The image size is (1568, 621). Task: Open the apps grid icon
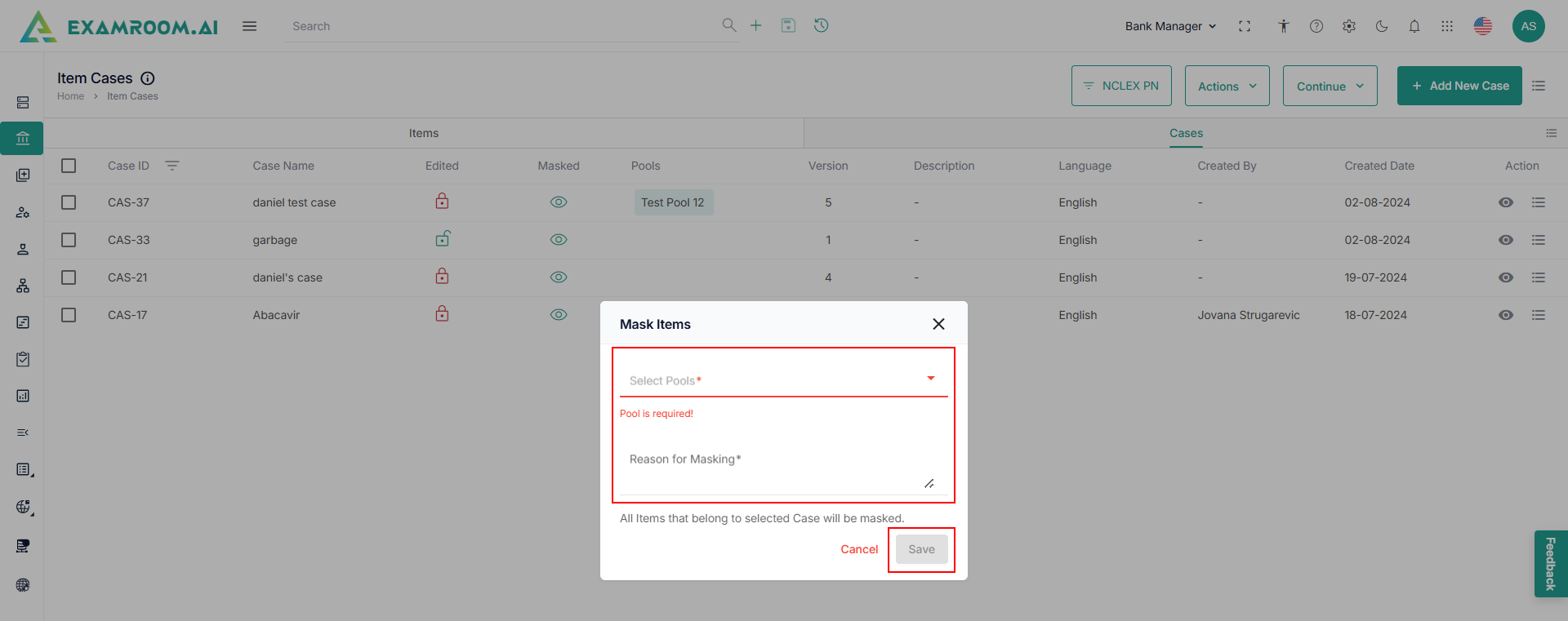[x=1447, y=26]
